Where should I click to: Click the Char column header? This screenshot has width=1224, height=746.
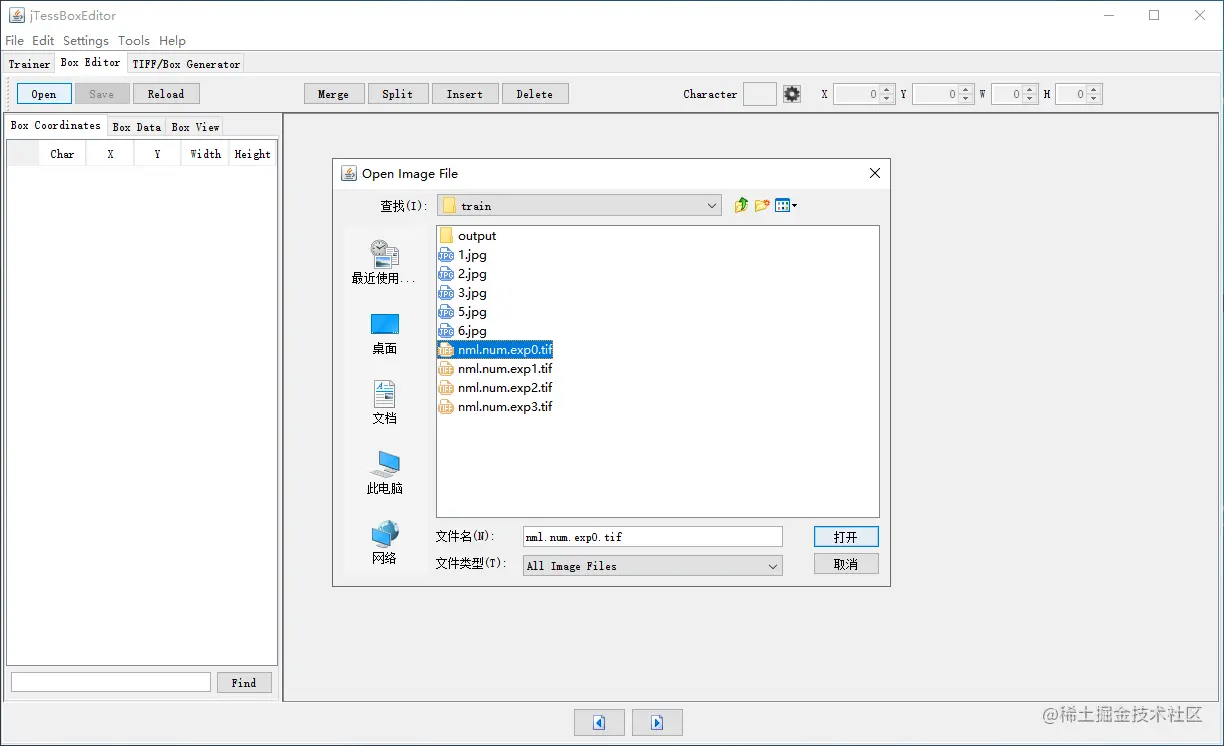pyautogui.click(x=62, y=154)
